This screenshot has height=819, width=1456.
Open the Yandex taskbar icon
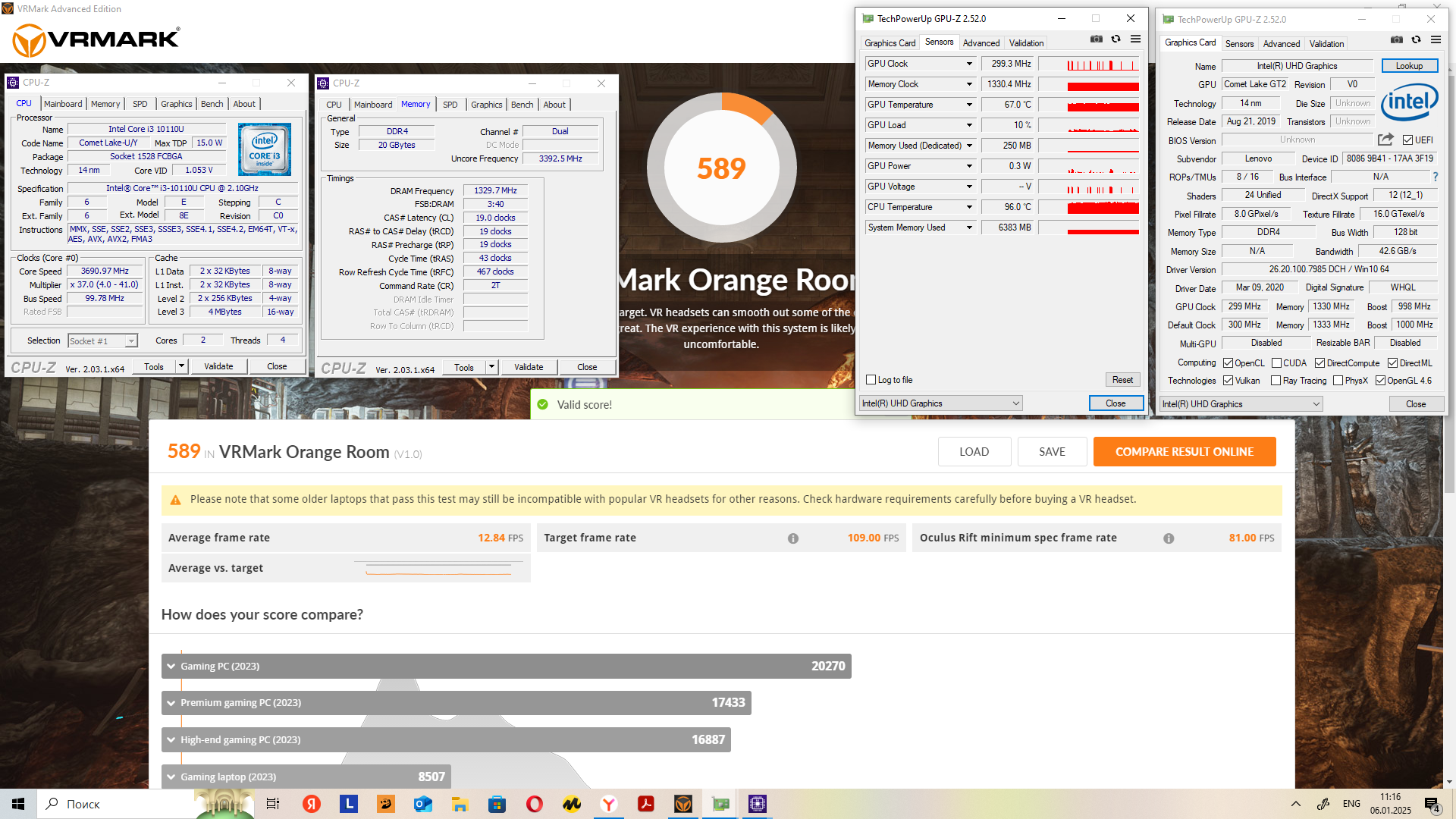pyautogui.click(x=312, y=804)
